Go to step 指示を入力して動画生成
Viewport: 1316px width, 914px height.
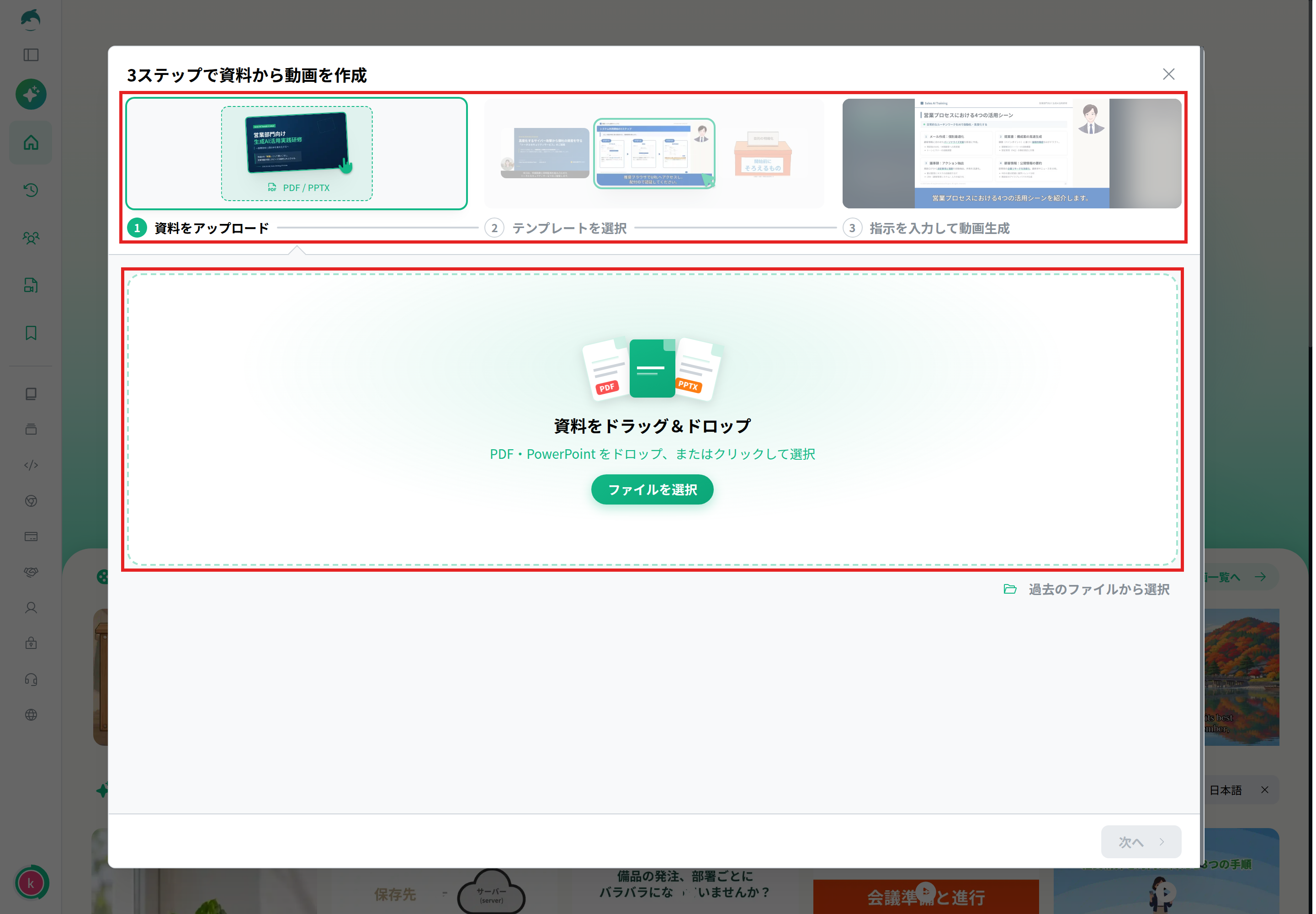(x=926, y=228)
